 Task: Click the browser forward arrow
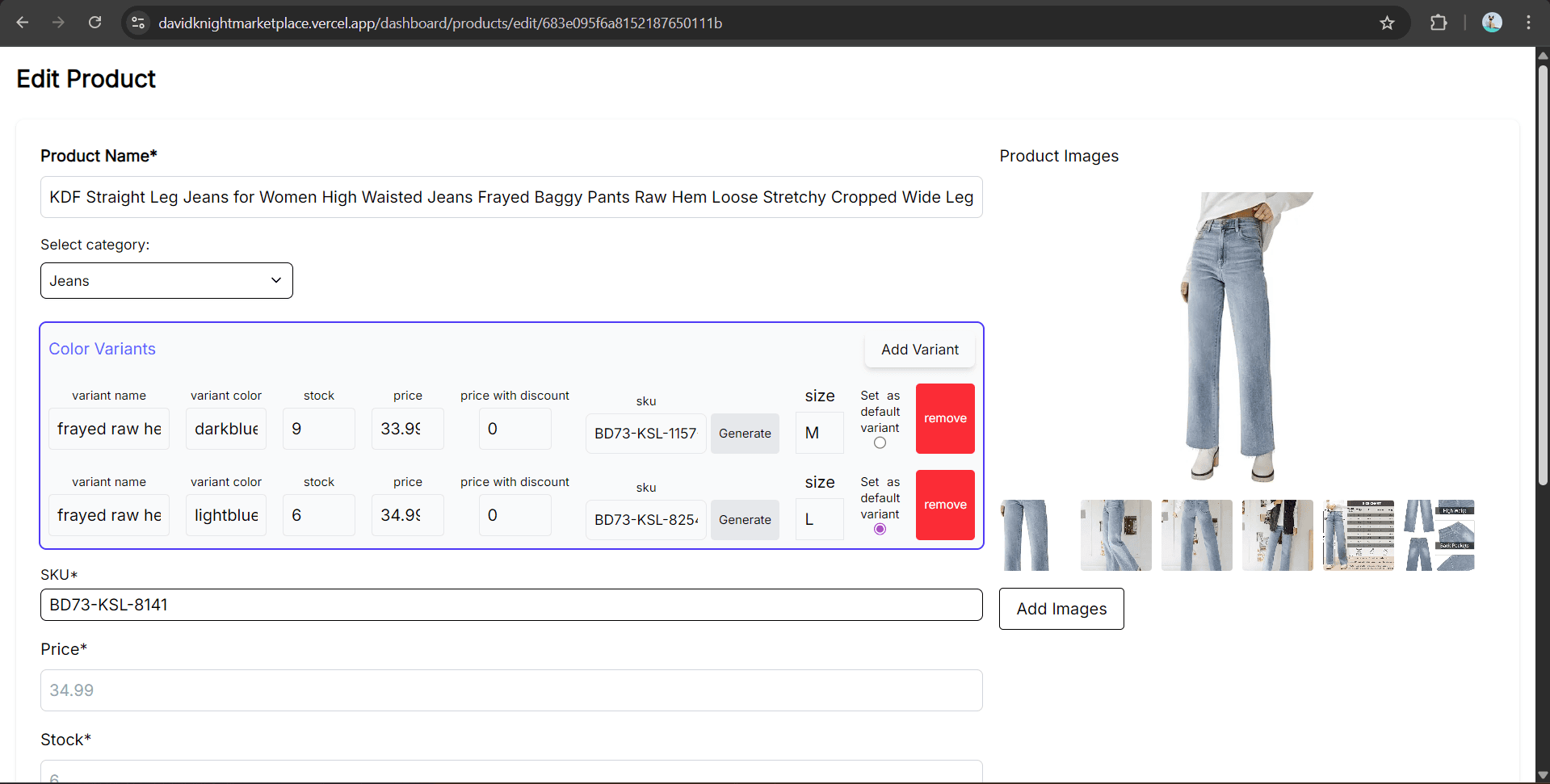pos(58,23)
